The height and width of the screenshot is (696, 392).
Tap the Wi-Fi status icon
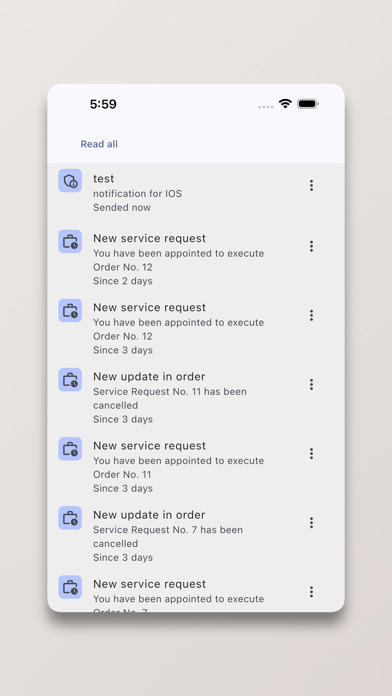point(285,103)
